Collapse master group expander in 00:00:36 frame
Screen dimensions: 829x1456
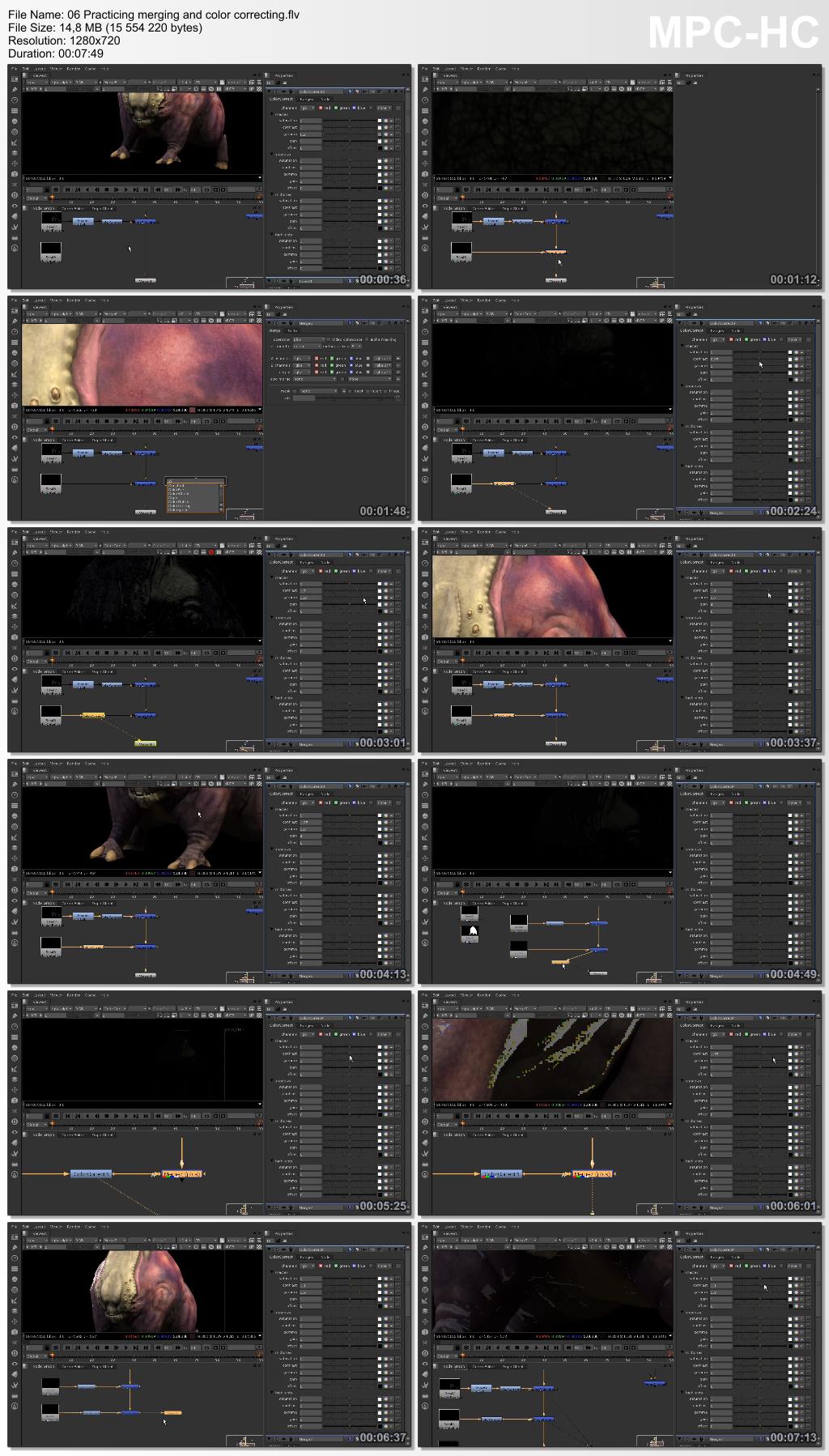(272, 114)
